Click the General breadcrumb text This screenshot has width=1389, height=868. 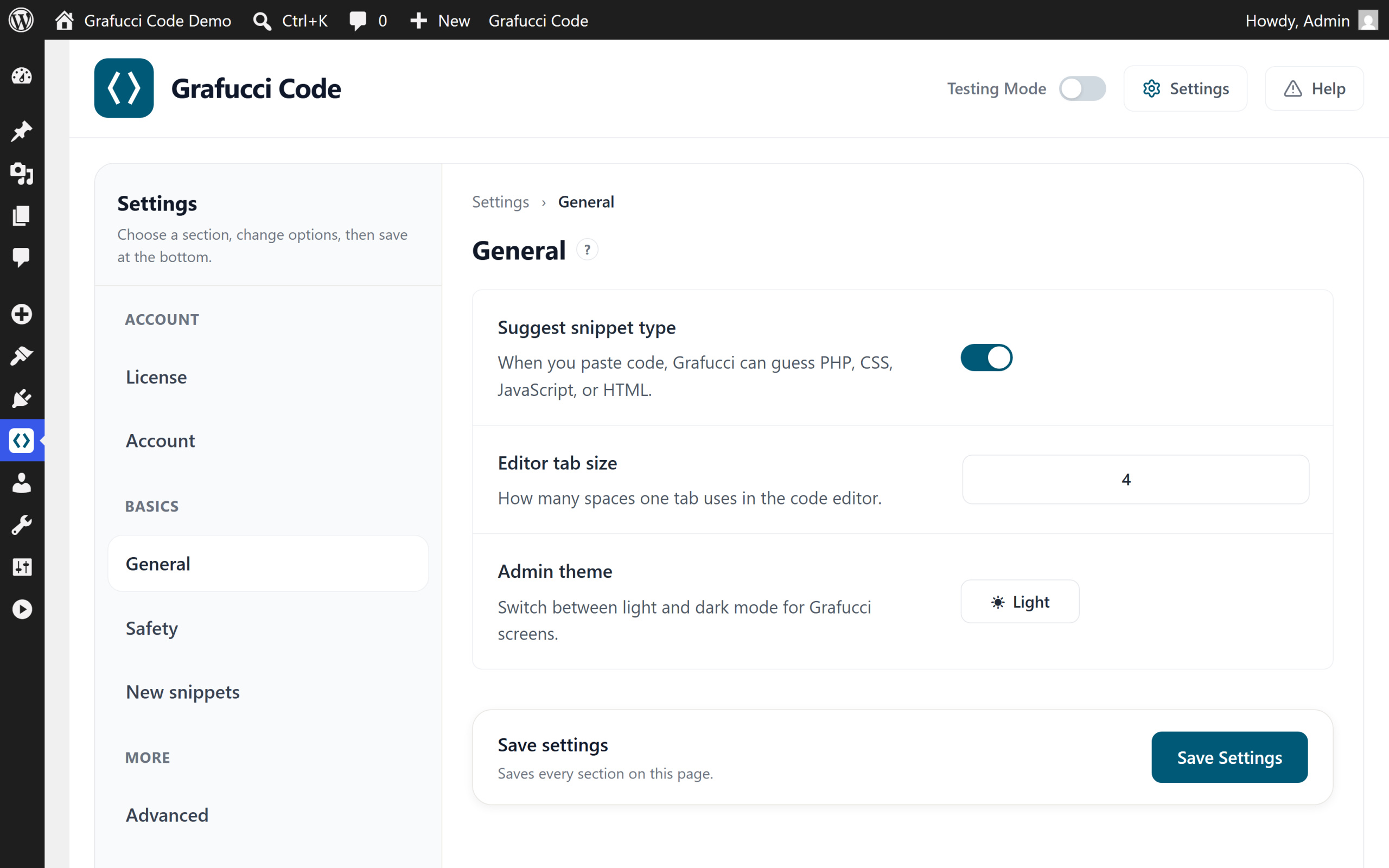coord(586,202)
